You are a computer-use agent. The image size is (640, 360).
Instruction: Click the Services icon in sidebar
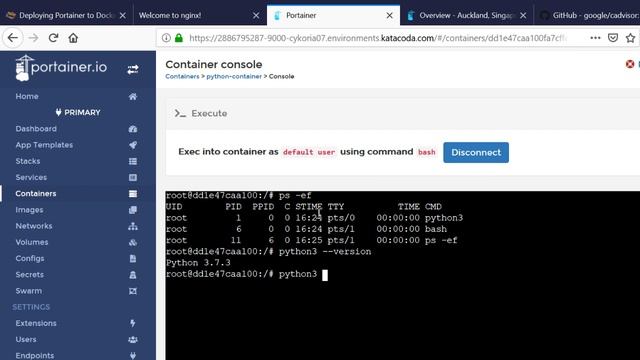pos(133,178)
